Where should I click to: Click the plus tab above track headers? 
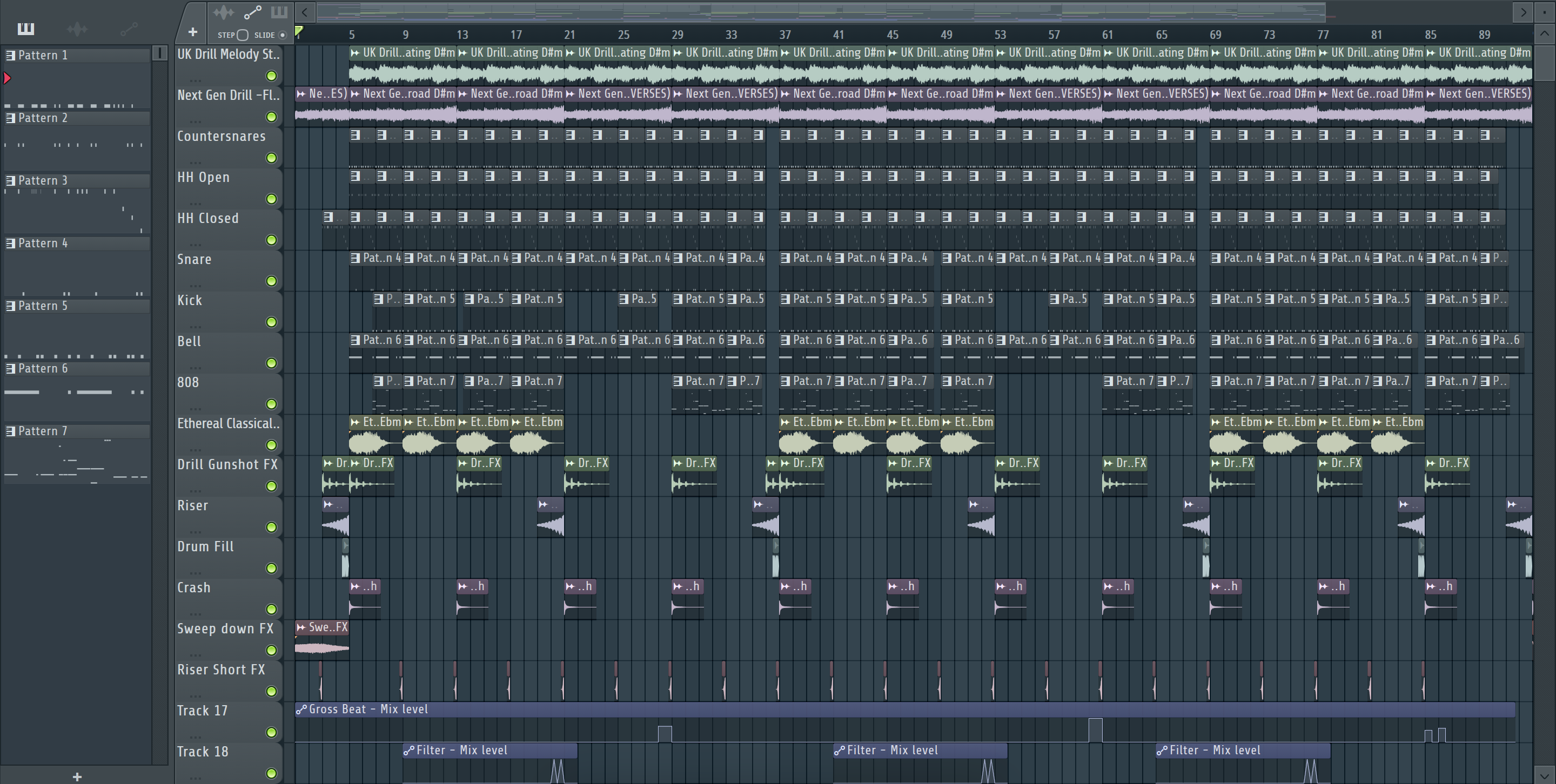(193, 31)
